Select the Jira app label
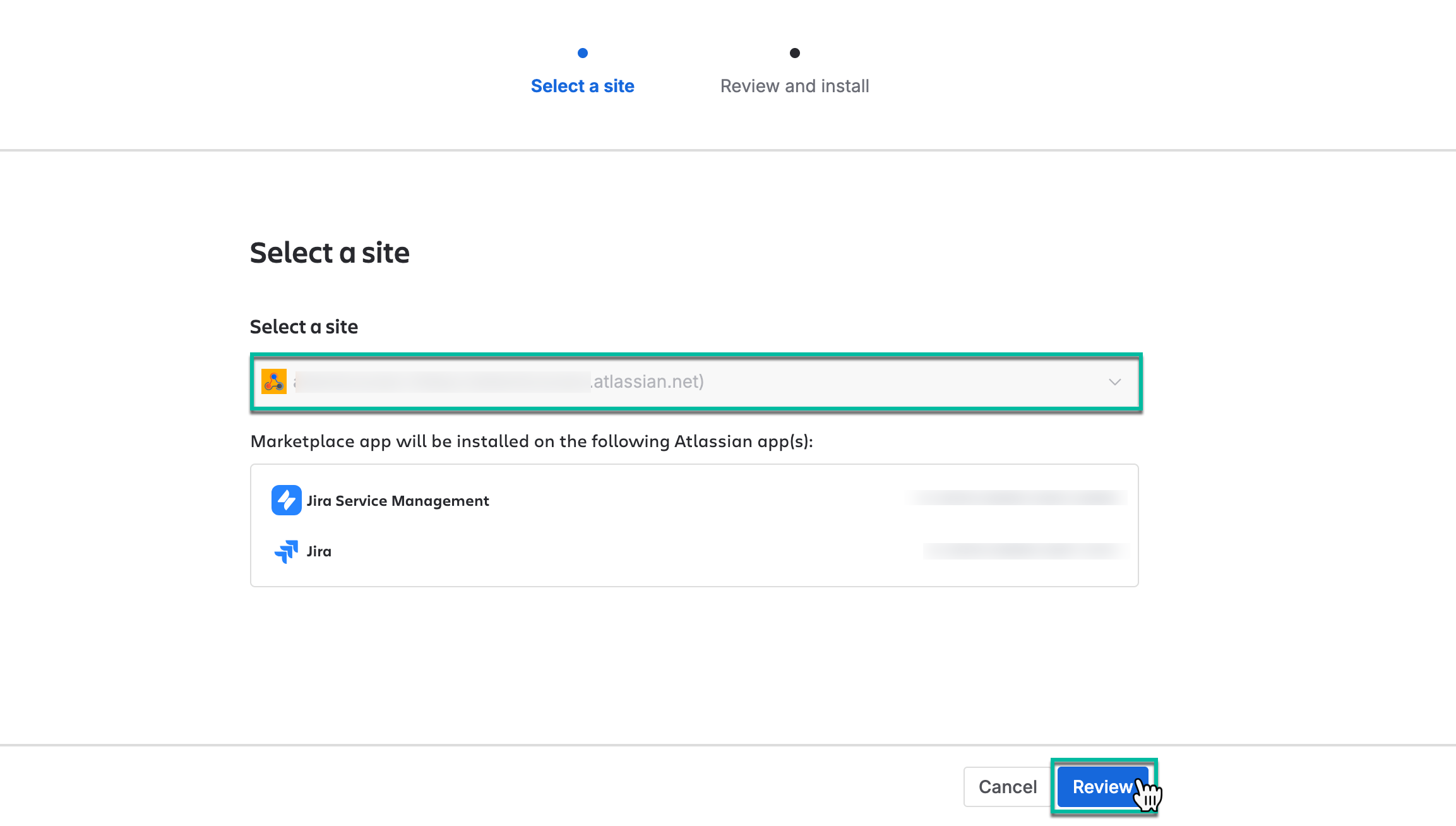Viewport: 1456px width, 826px height. 319,551
